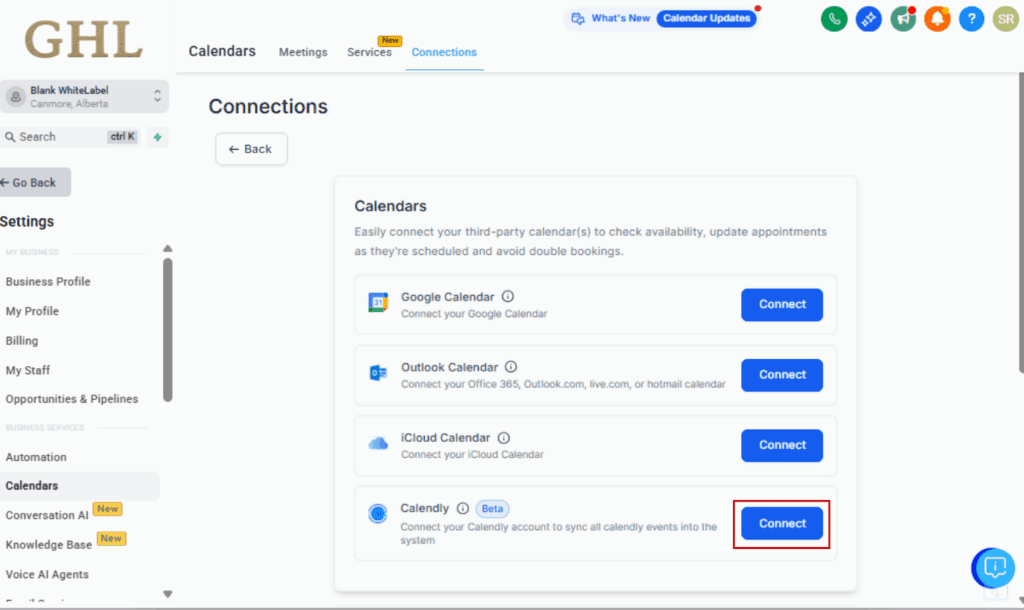Screen dimensions: 1024x610
Task: Click the What's New link
Action: [x=620, y=18]
